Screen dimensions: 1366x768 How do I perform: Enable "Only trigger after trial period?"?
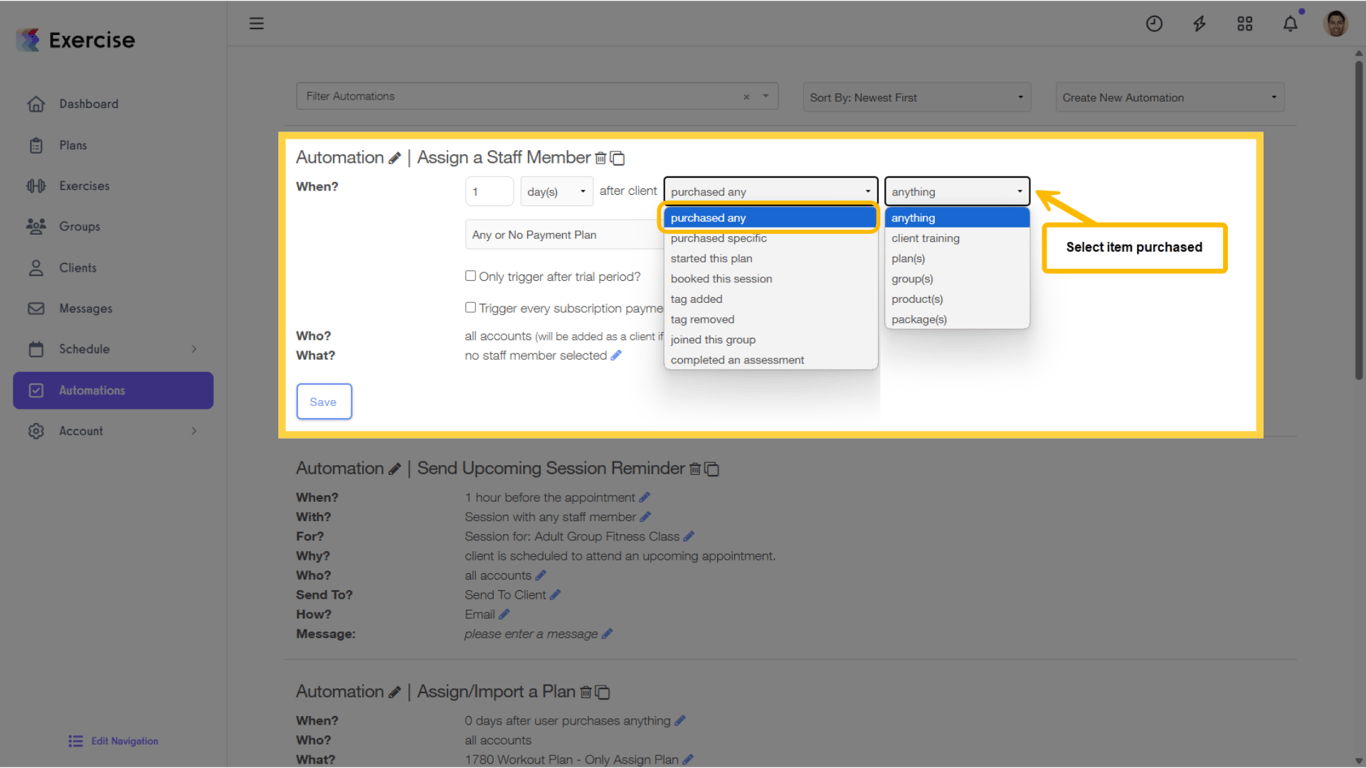pyautogui.click(x=470, y=276)
